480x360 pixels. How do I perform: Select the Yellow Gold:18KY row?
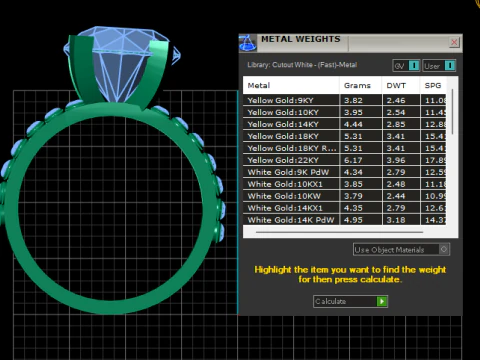click(x=344, y=136)
